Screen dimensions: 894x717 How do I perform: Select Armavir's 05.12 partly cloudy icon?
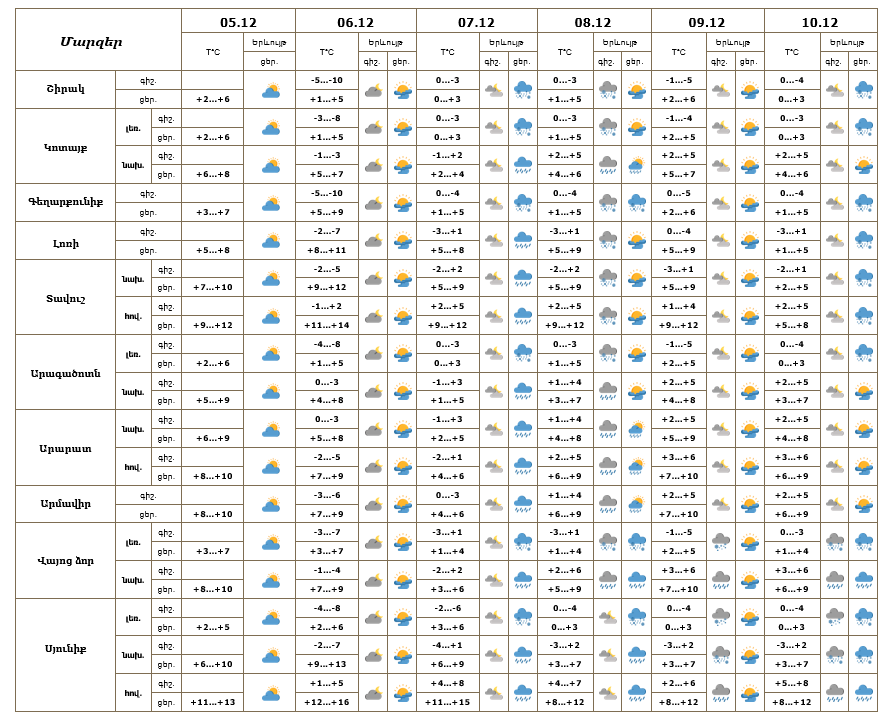point(270,505)
